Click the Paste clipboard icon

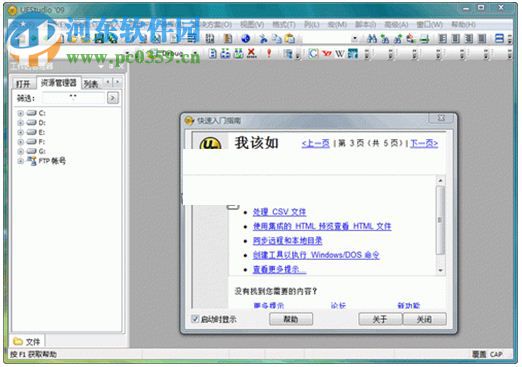(x=290, y=39)
